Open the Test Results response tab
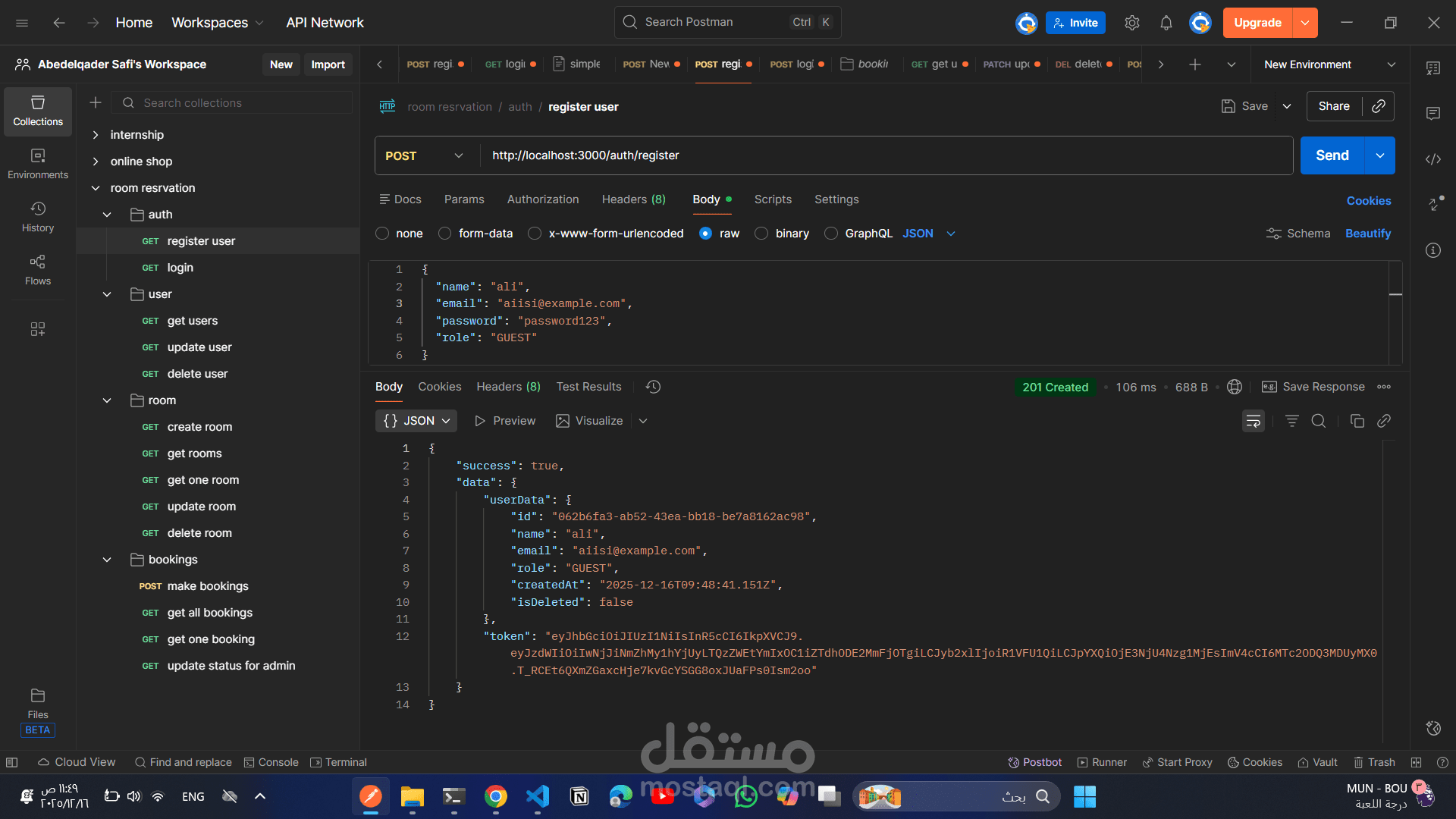 (x=588, y=387)
